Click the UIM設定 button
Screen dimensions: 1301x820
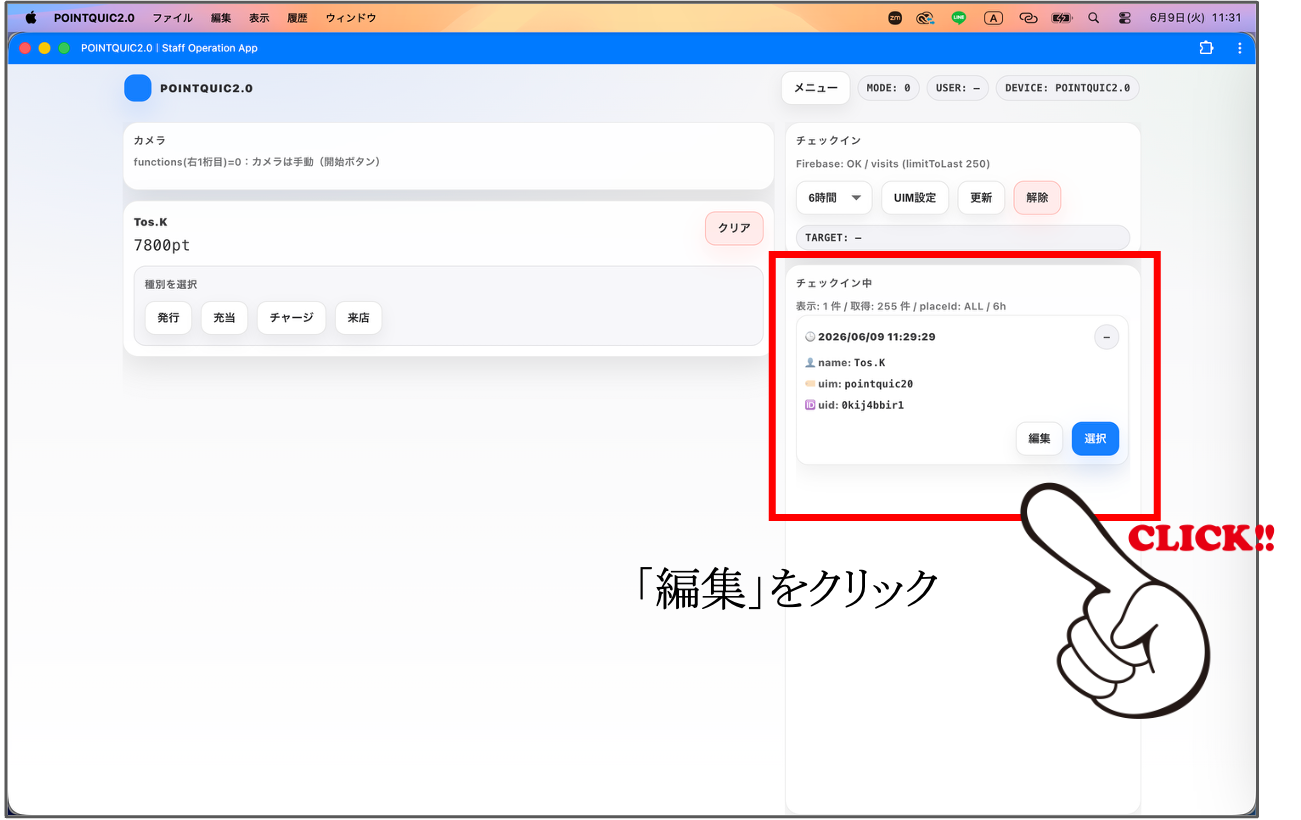click(x=915, y=198)
